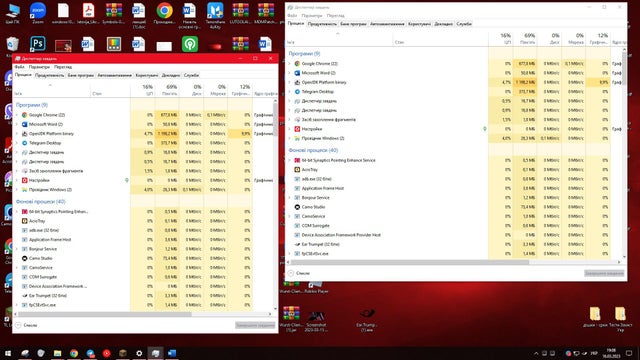Image resolution: width=640 pixels, height=360 pixels.
Task: Expand Microsoft Word (2) in red-titled Task Manager
Action: 17,124
